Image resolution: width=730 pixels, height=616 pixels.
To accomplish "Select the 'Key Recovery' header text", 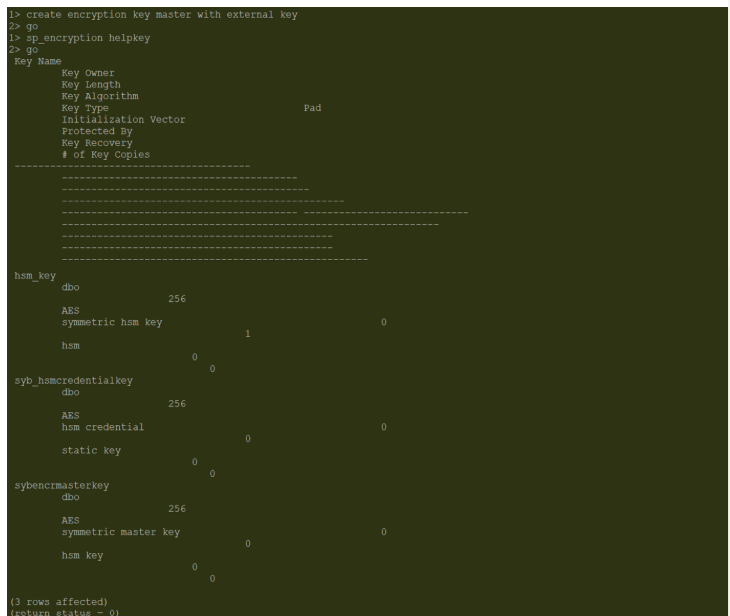I will 97,143.
